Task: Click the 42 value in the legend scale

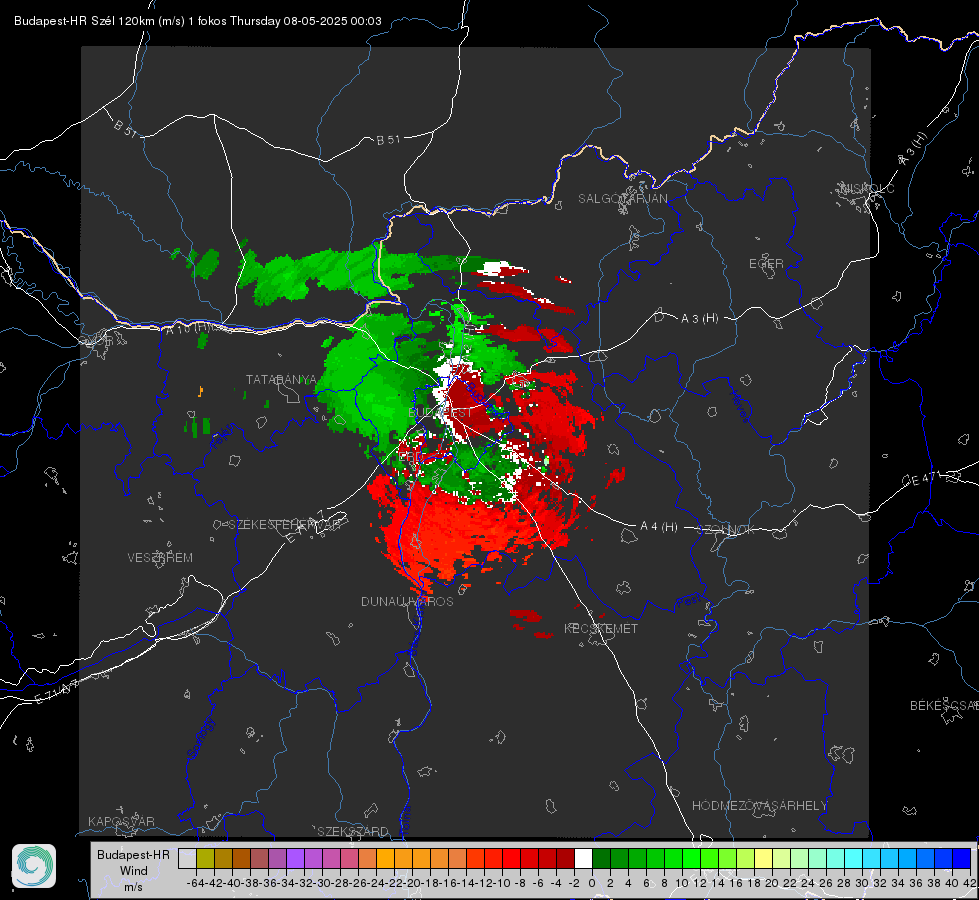Action: pyautogui.click(x=969, y=883)
